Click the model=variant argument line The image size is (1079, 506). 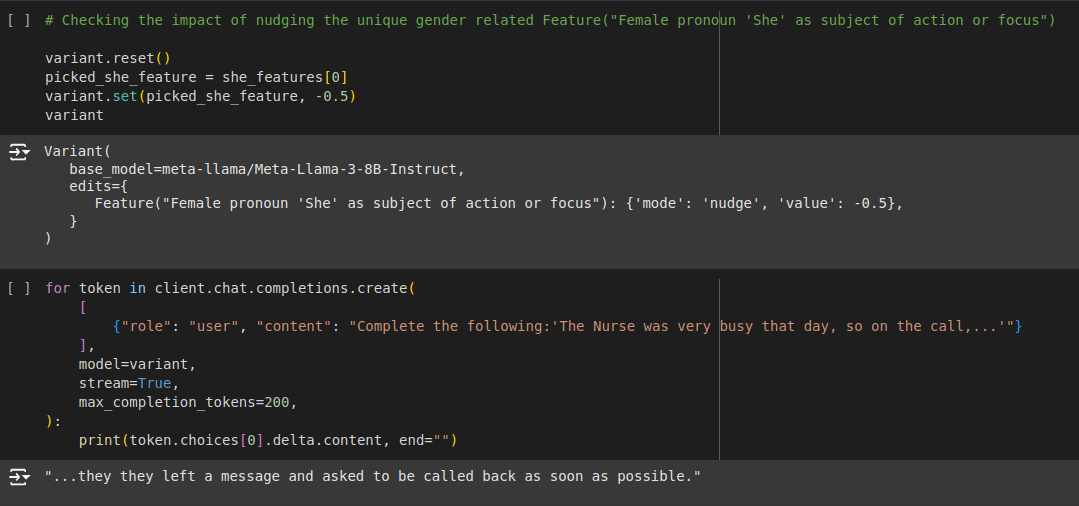tap(137, 364)
